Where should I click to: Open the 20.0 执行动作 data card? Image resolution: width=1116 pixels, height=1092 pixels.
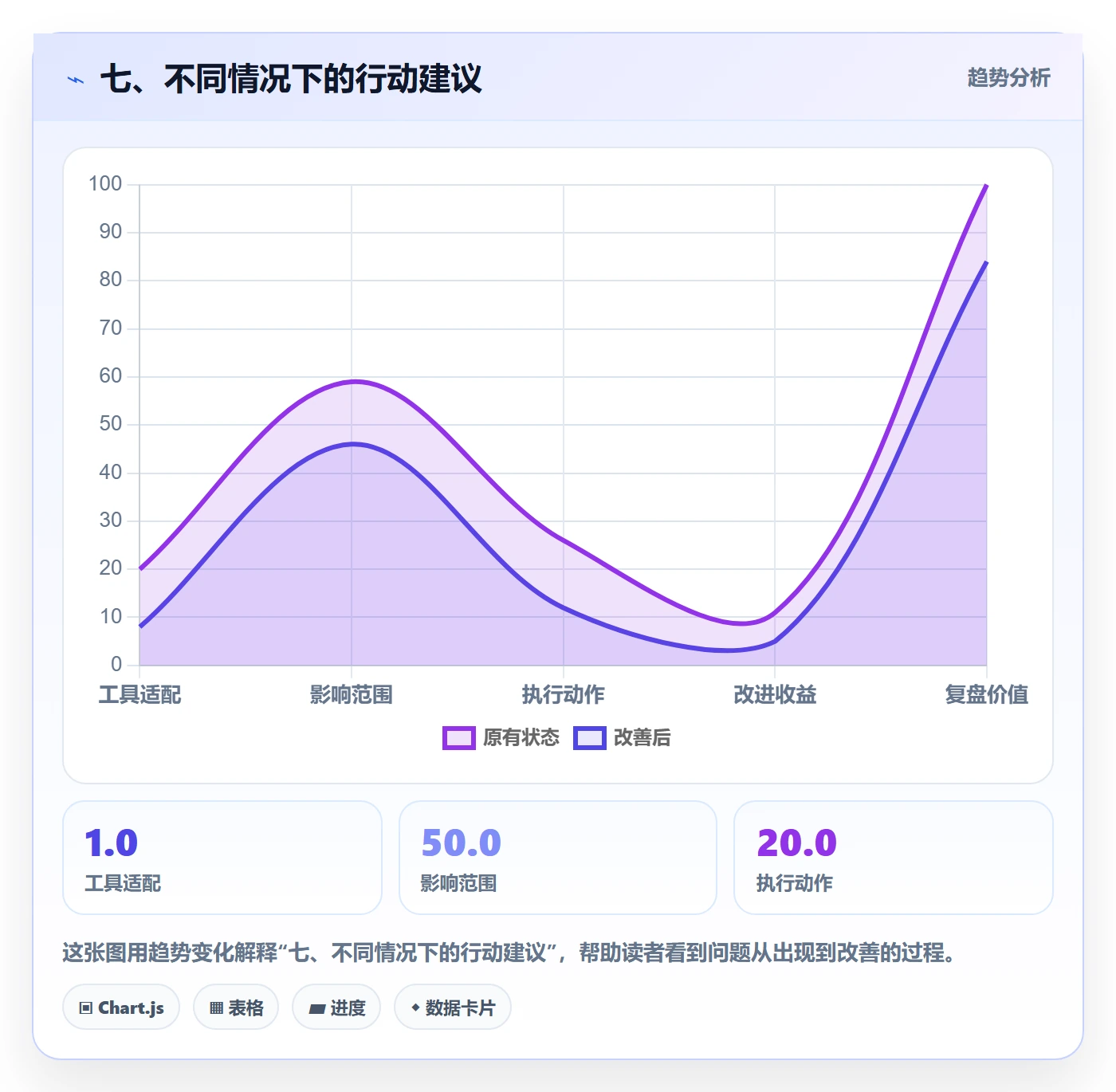pos(894,858)
